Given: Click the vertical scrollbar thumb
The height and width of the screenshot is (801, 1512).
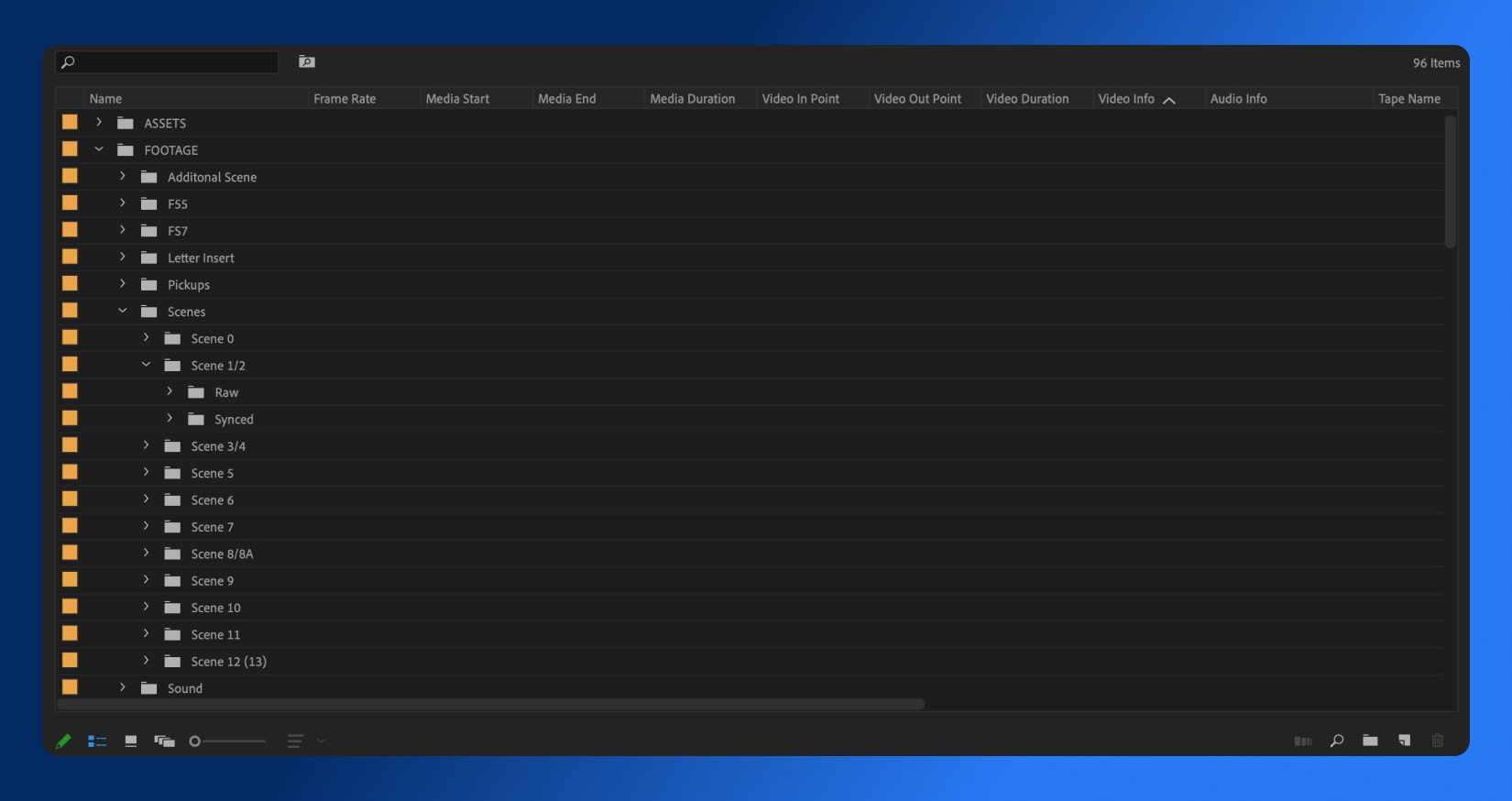Looking at the screenshot, I should pyautogui.click(x=1450, y=181).
